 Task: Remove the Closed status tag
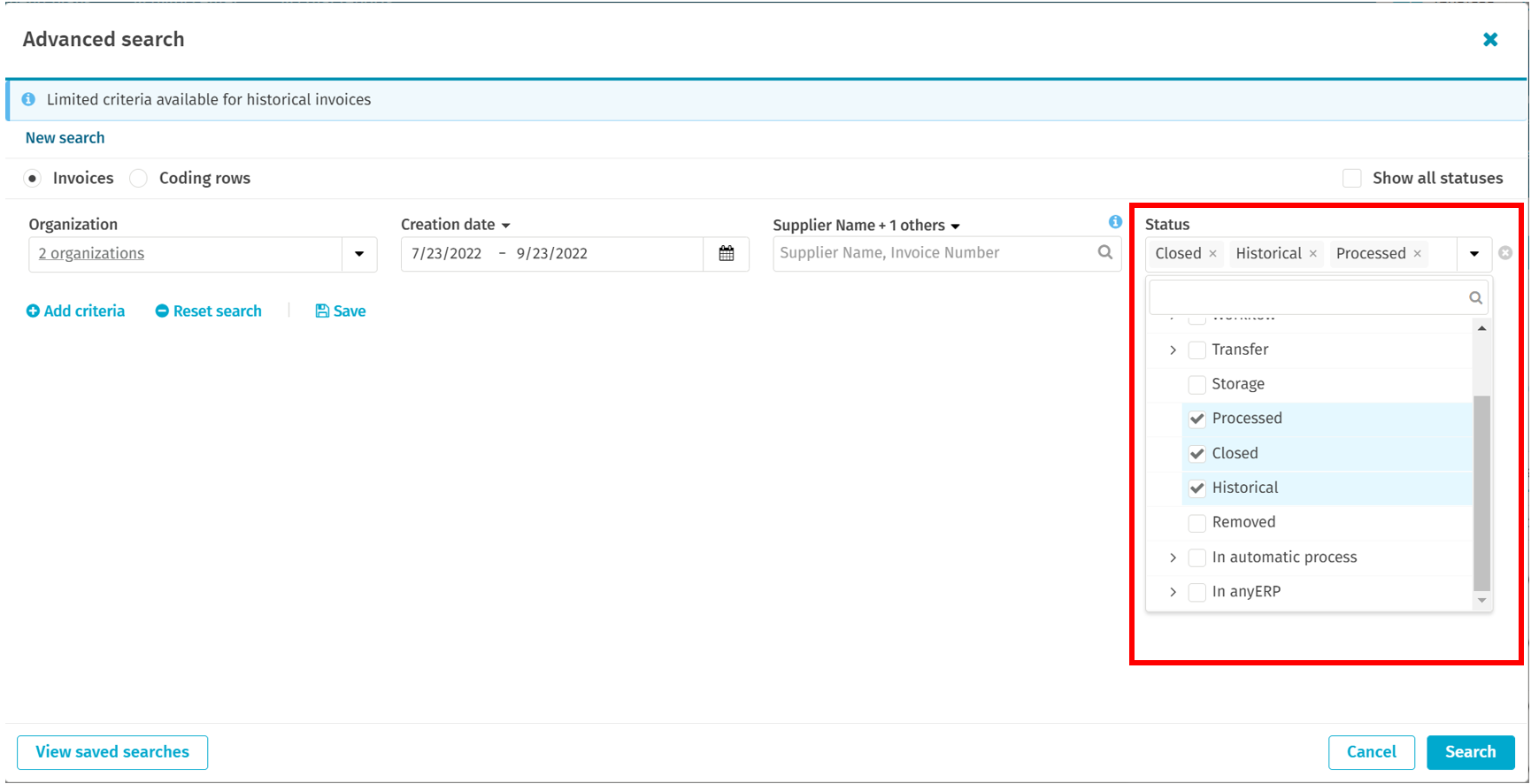pos(1212,254)
